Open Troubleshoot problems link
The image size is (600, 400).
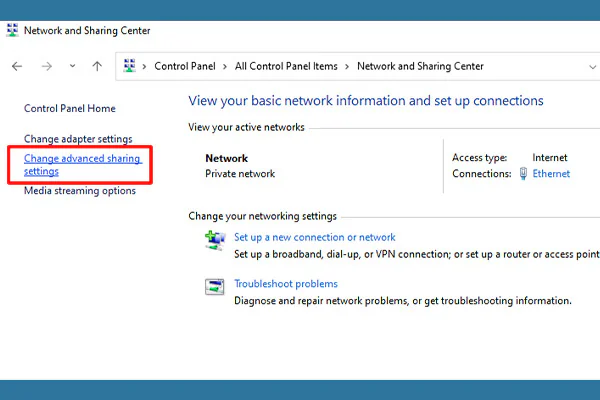tap(286, 284)
